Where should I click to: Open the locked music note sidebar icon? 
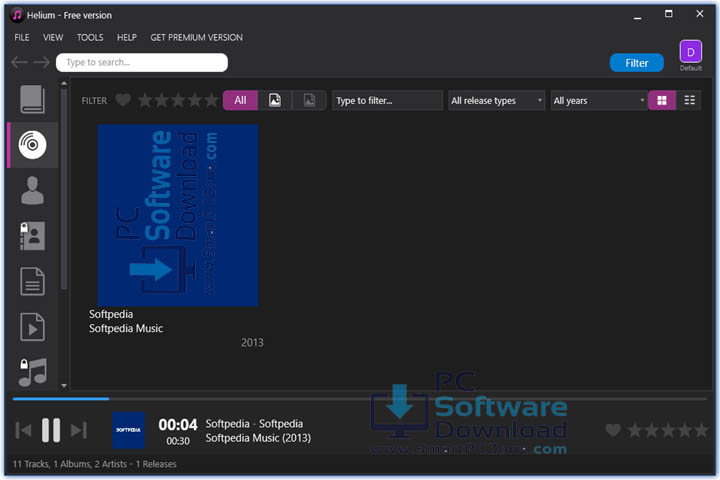click(32, 372)
